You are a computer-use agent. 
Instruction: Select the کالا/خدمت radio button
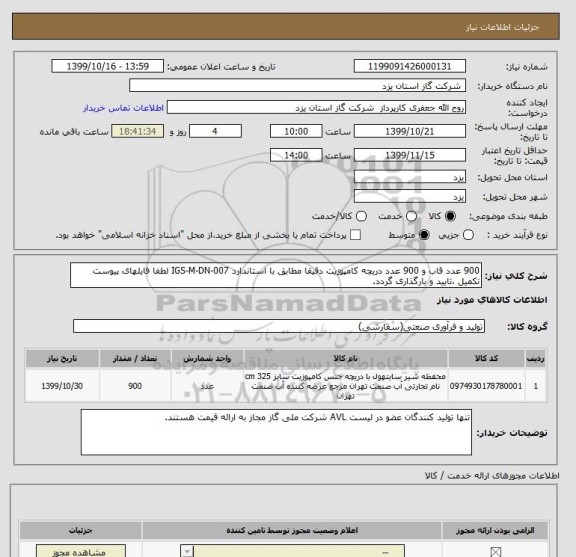point(361,216)
